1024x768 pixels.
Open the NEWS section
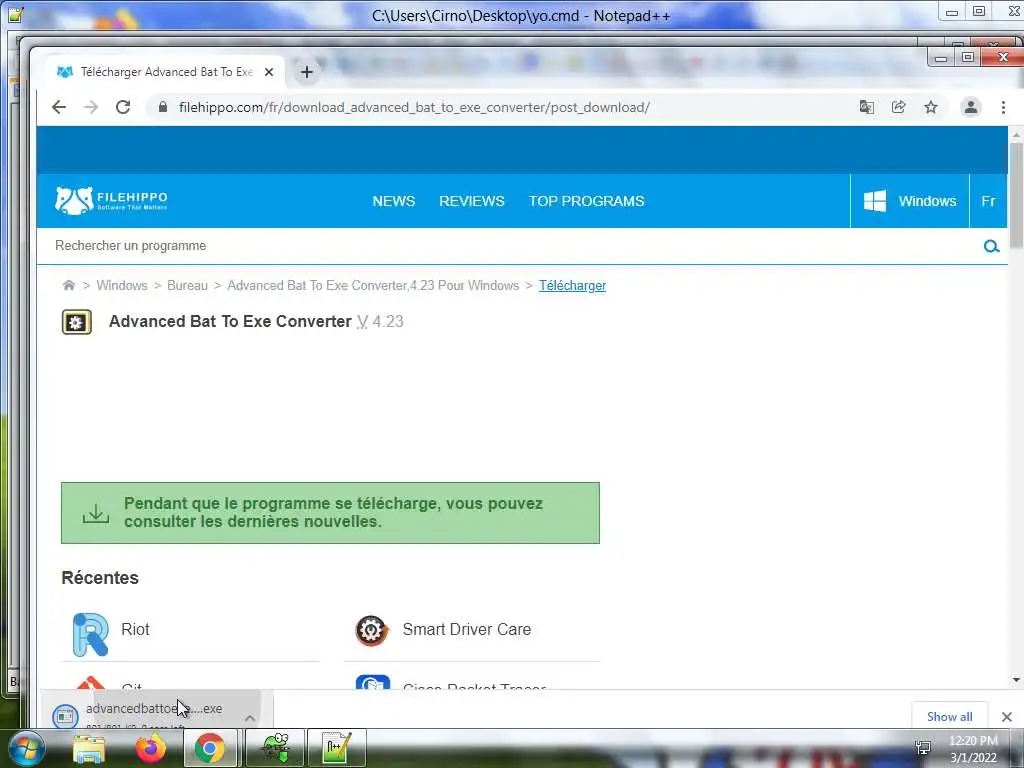394,201
